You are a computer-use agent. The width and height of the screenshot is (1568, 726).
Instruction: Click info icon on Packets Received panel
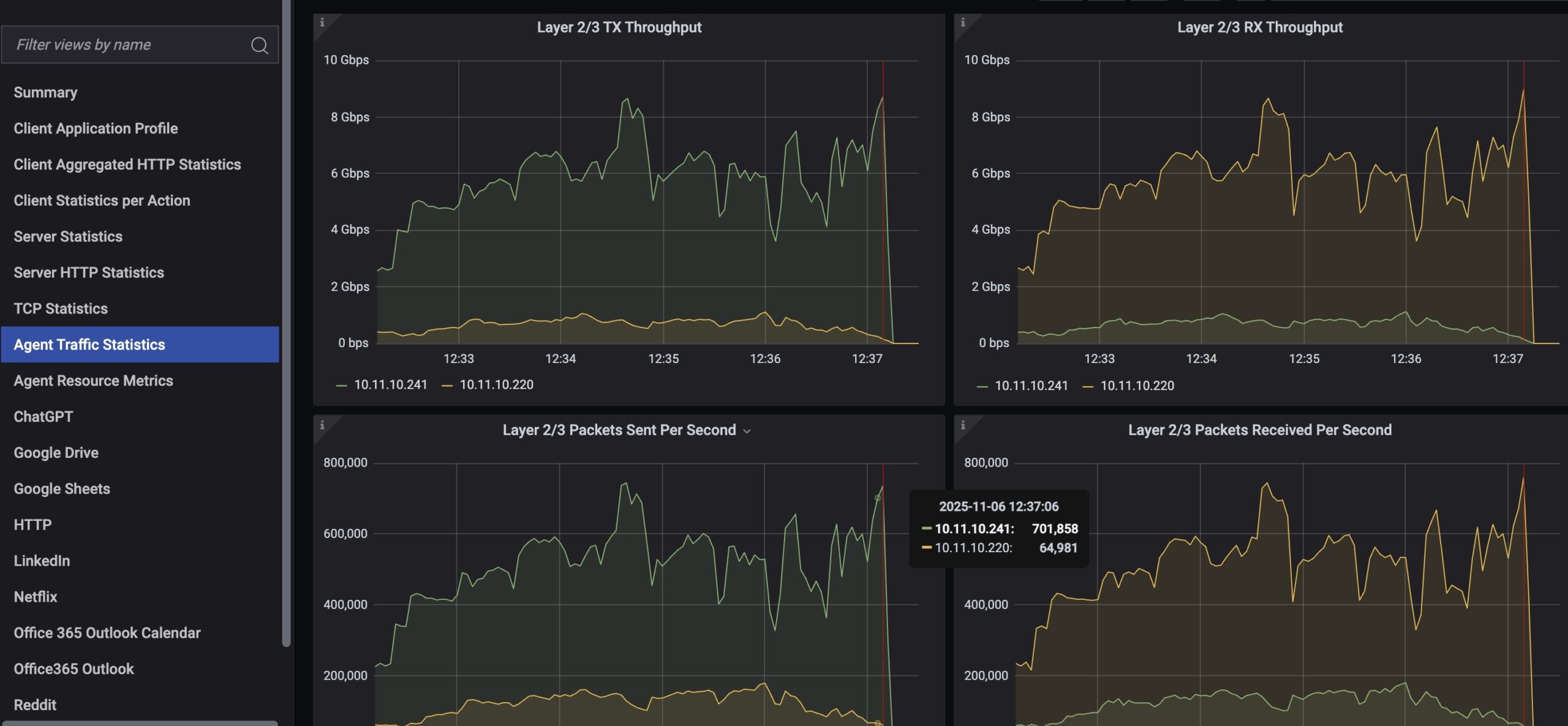coord(963,425)
